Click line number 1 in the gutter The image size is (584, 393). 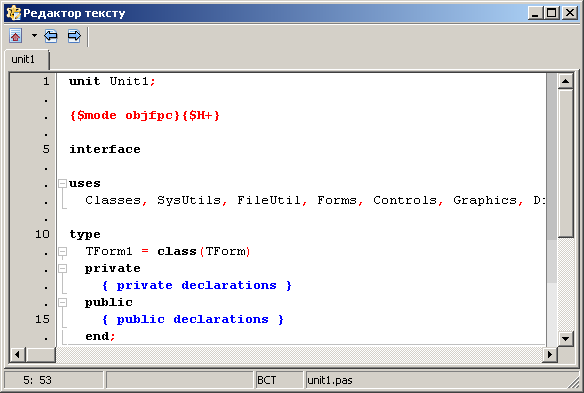click(x=46, y=81)
